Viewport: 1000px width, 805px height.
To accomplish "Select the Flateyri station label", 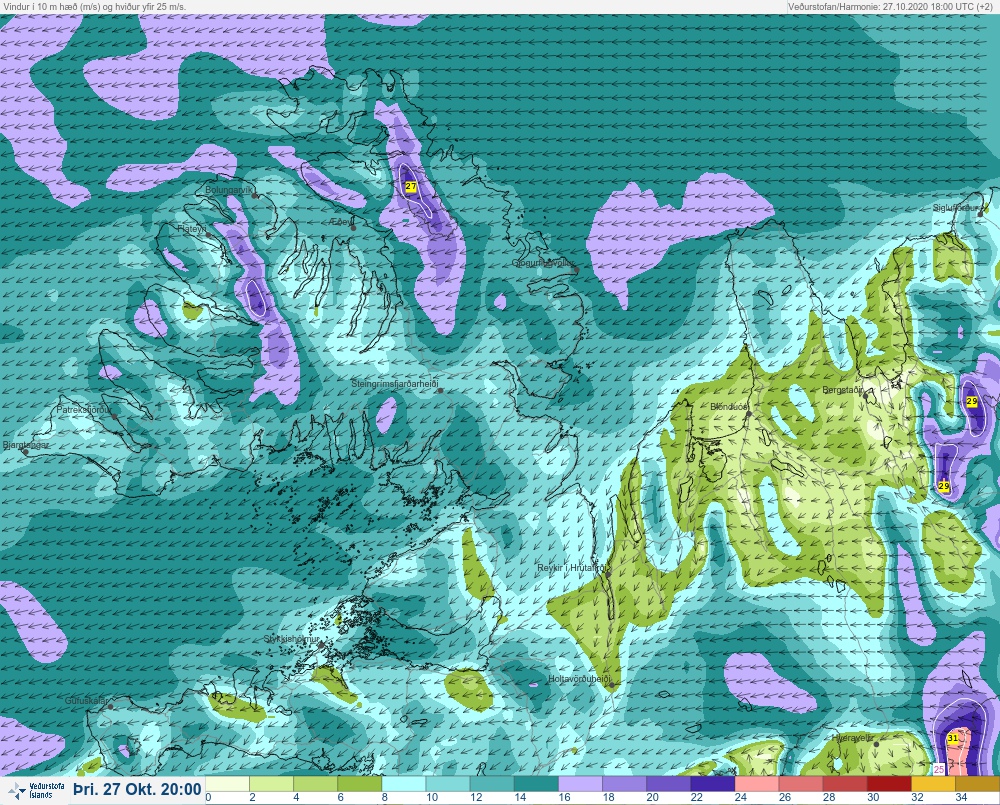I will click(192, 228).
